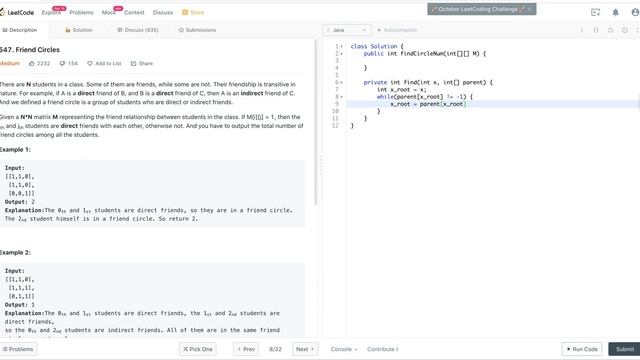The image size is (640, 360).
Task: Open the Mock nav item
Action: tap(109, 13)
